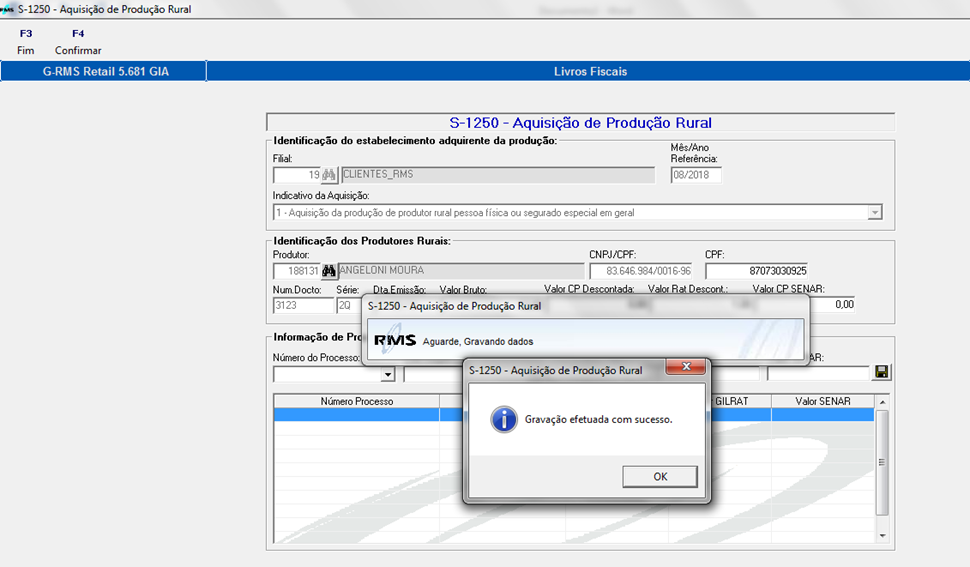
Task: Open the Produtor binoculars search
Action: 329,271
